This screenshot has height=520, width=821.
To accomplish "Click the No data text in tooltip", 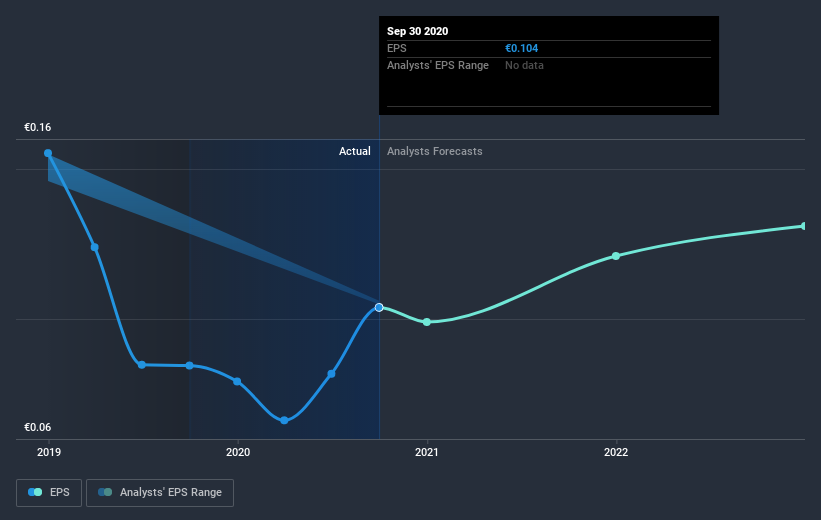I will point(524,65).
